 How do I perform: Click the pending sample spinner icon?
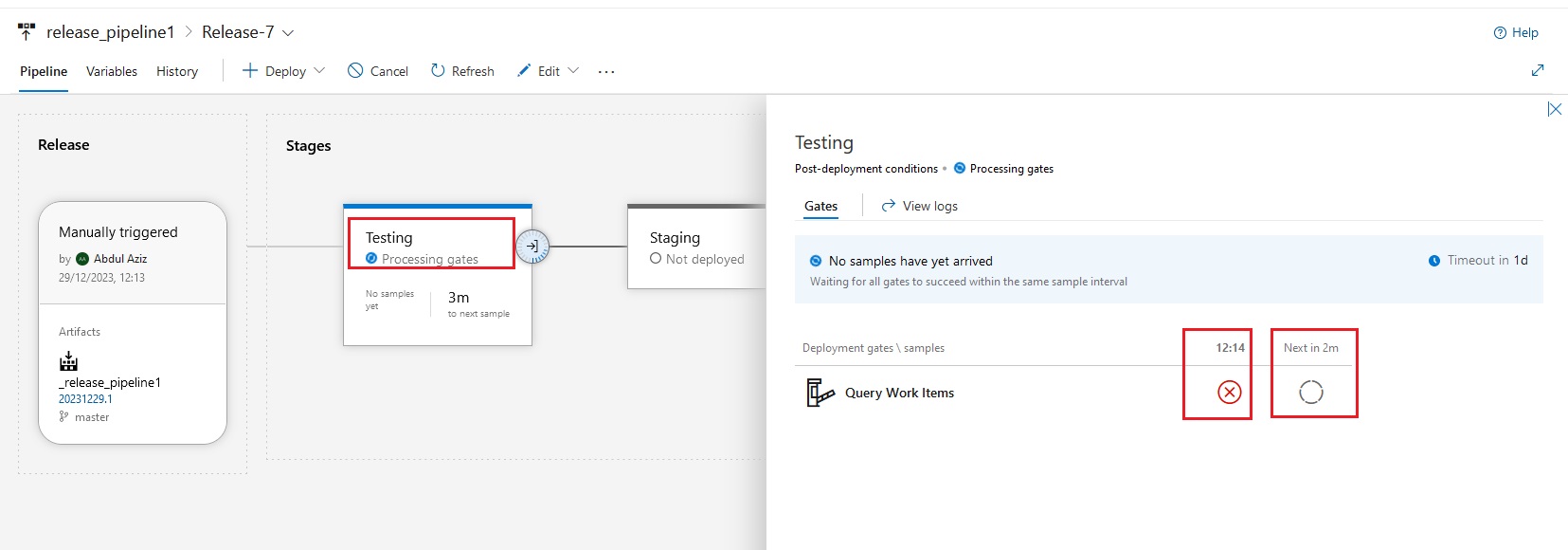point(1311,392)
